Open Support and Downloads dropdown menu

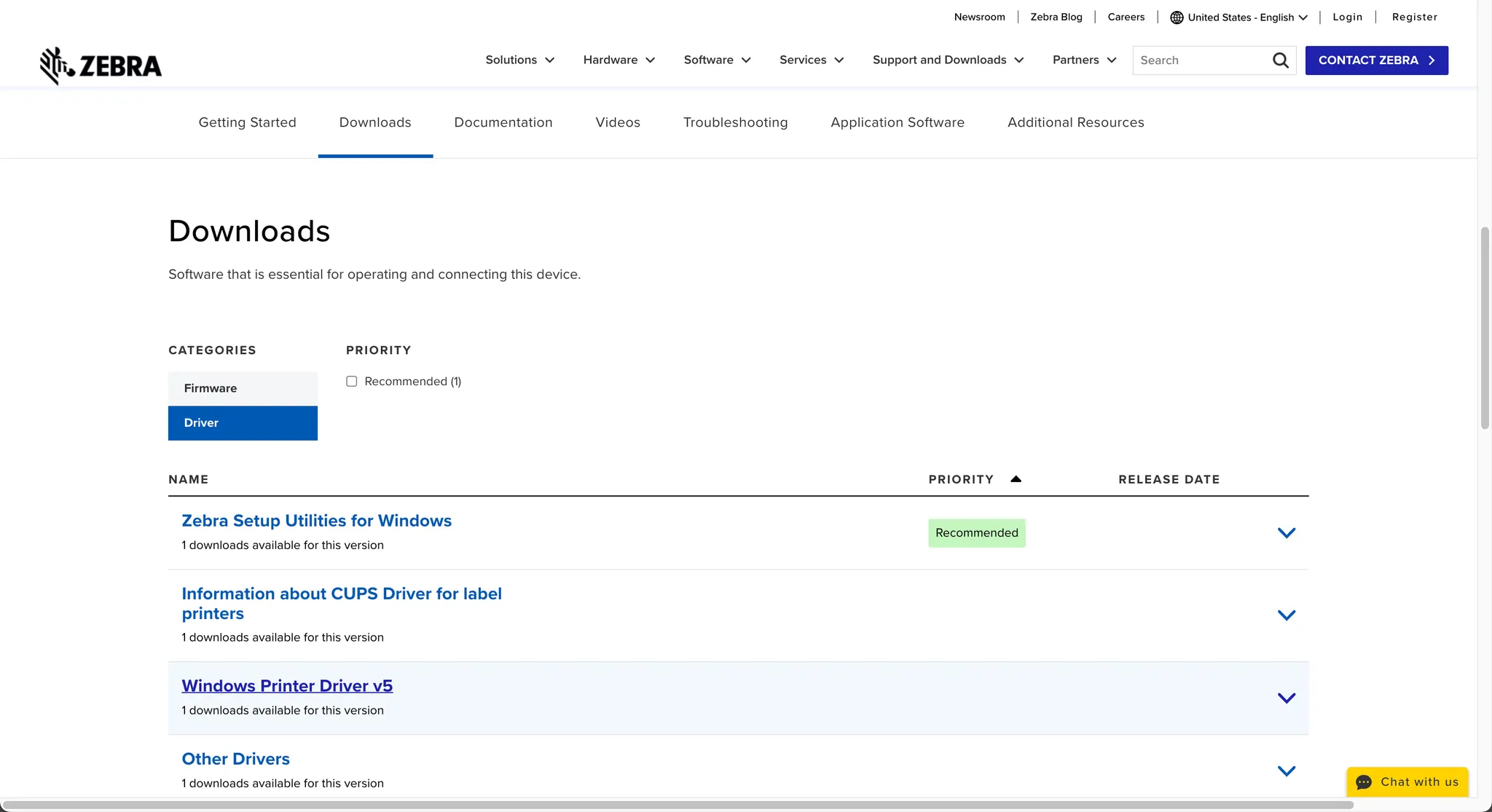(948, 60)
